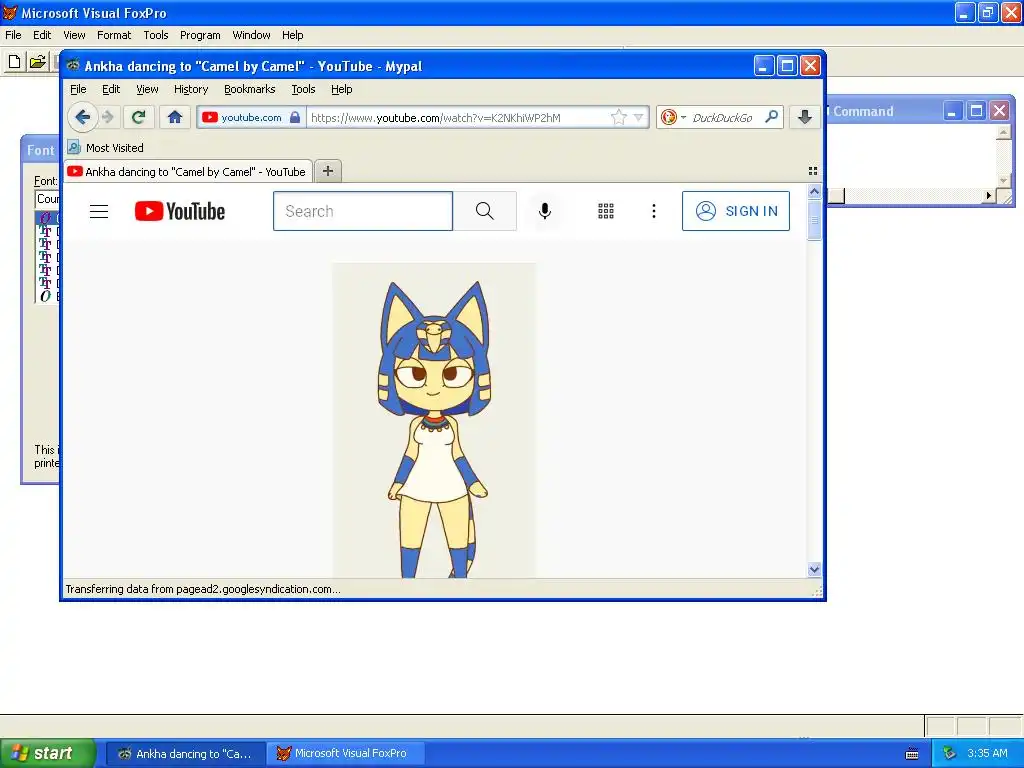
Task: Open FoxPro's View menu
Action: 74,35
